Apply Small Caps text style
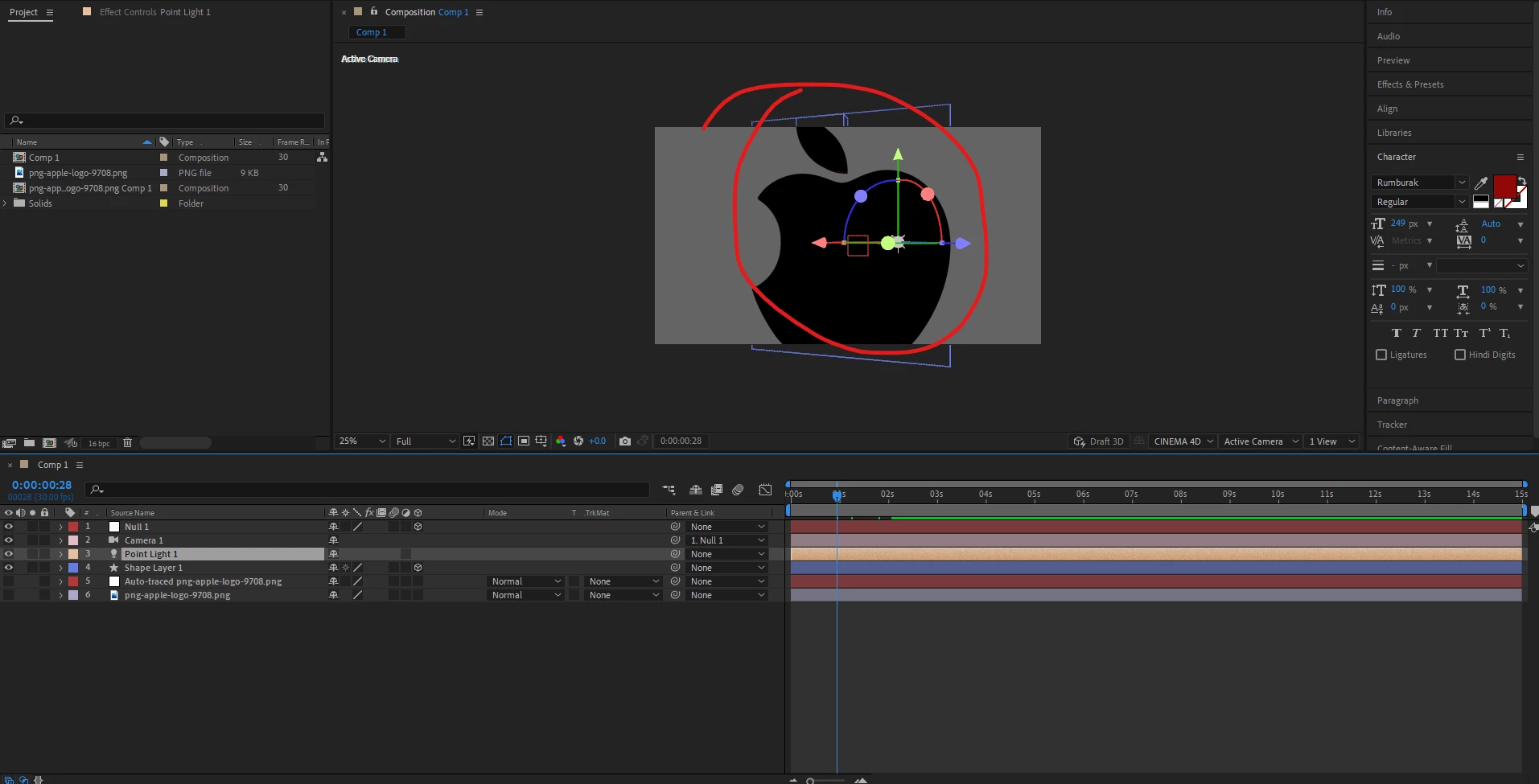This screenshot has width=1539, height=784. [x=1461, y=333]
